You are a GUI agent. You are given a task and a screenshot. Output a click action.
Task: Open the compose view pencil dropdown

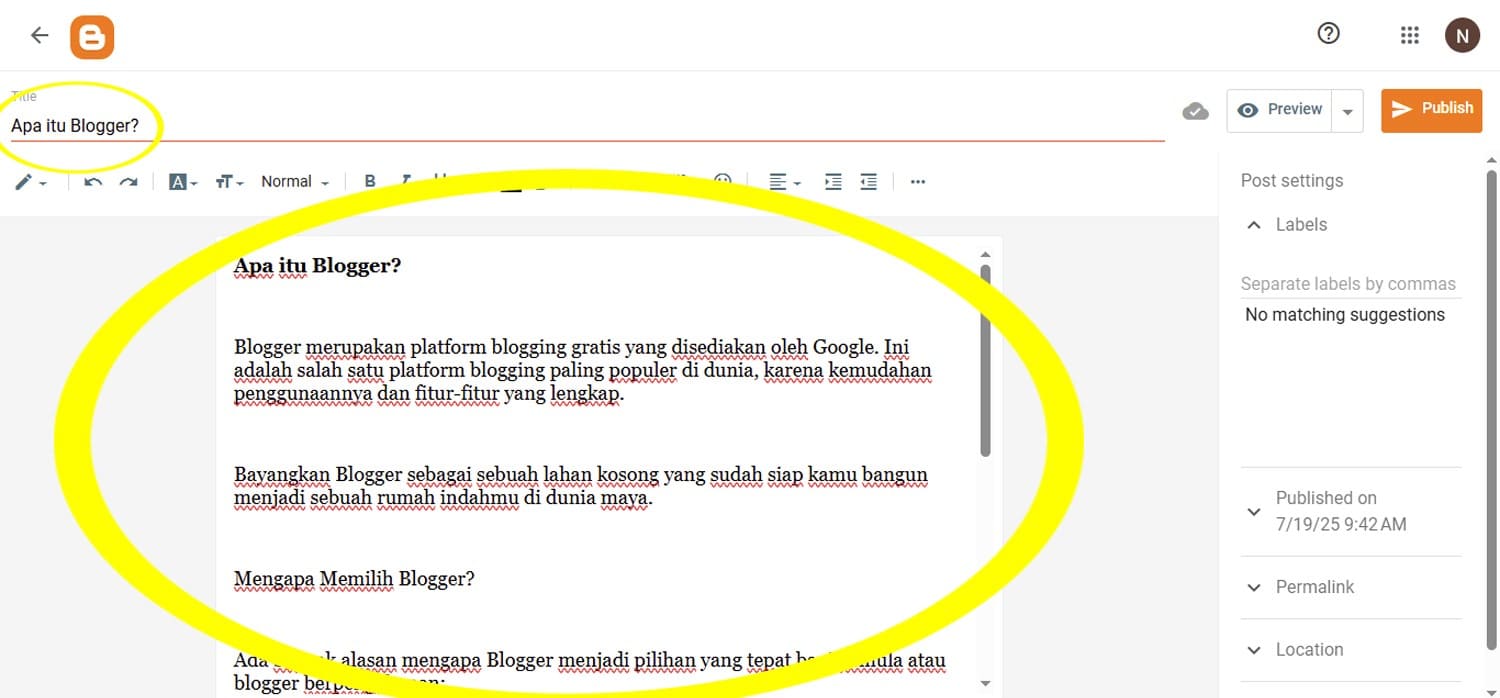coord(31,182)
